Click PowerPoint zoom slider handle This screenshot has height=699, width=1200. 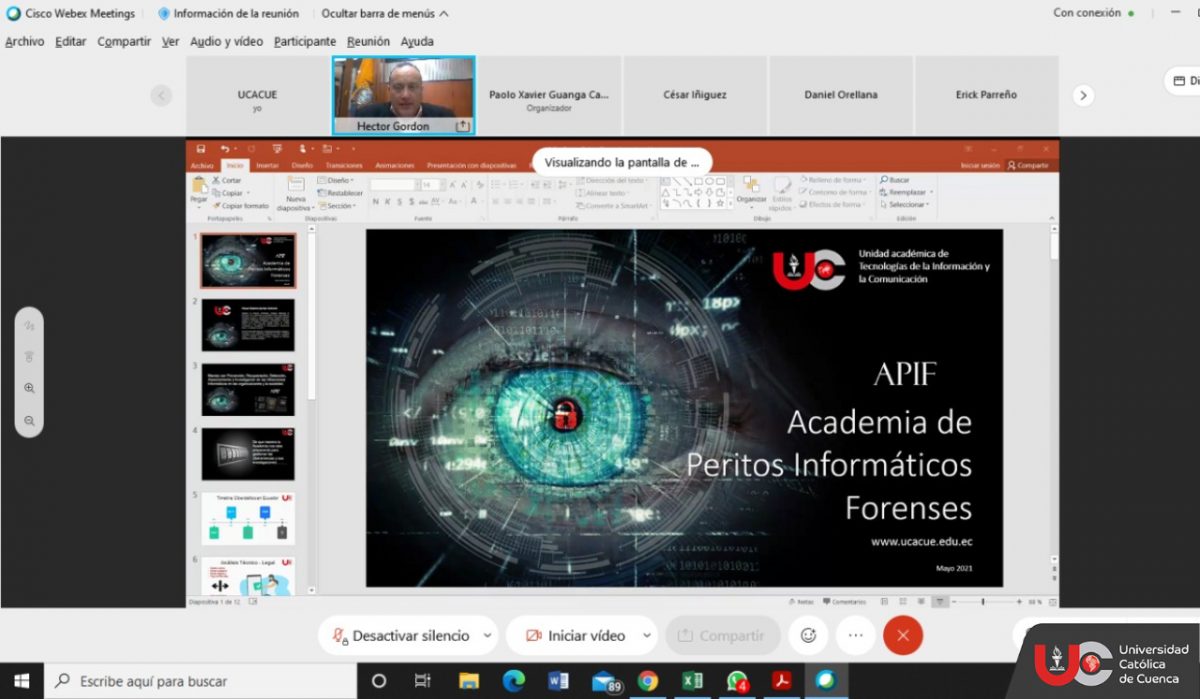[x=983, y=601]
